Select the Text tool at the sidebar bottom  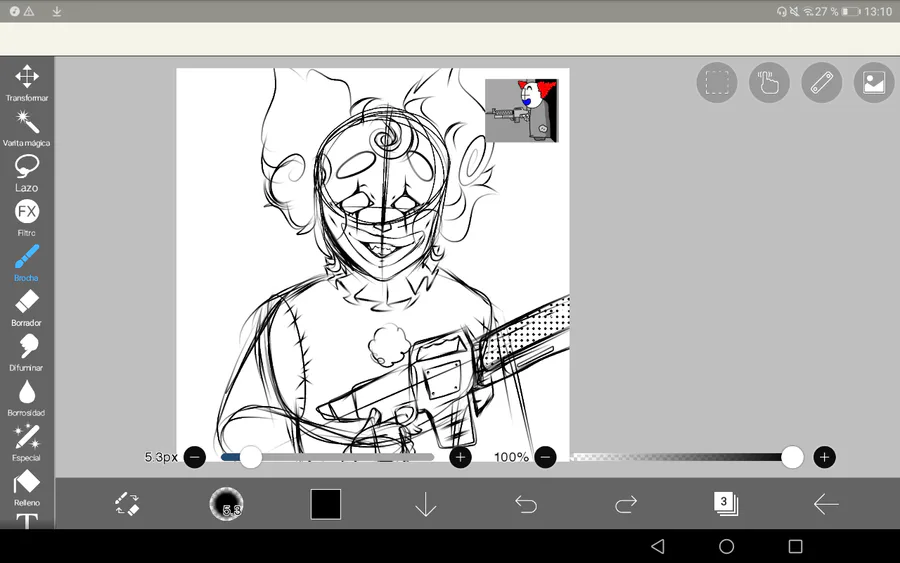click(x=27, y=521)
